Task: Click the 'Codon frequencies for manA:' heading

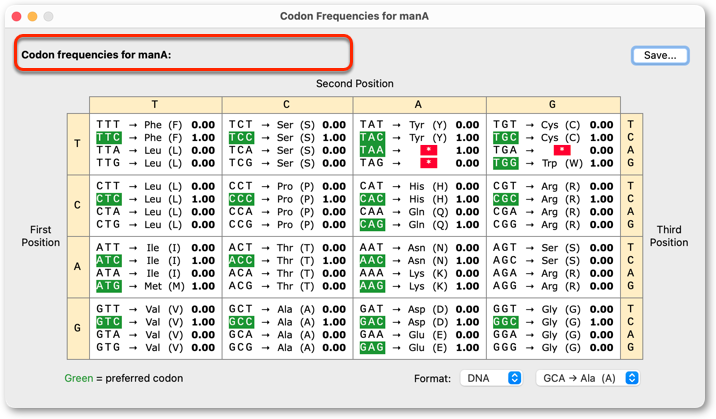Action: point(96,55)
